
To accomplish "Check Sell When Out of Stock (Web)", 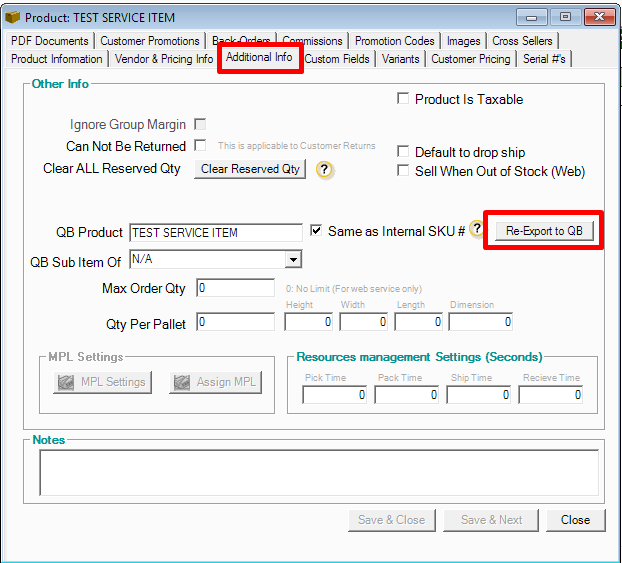I will [403, 171].
